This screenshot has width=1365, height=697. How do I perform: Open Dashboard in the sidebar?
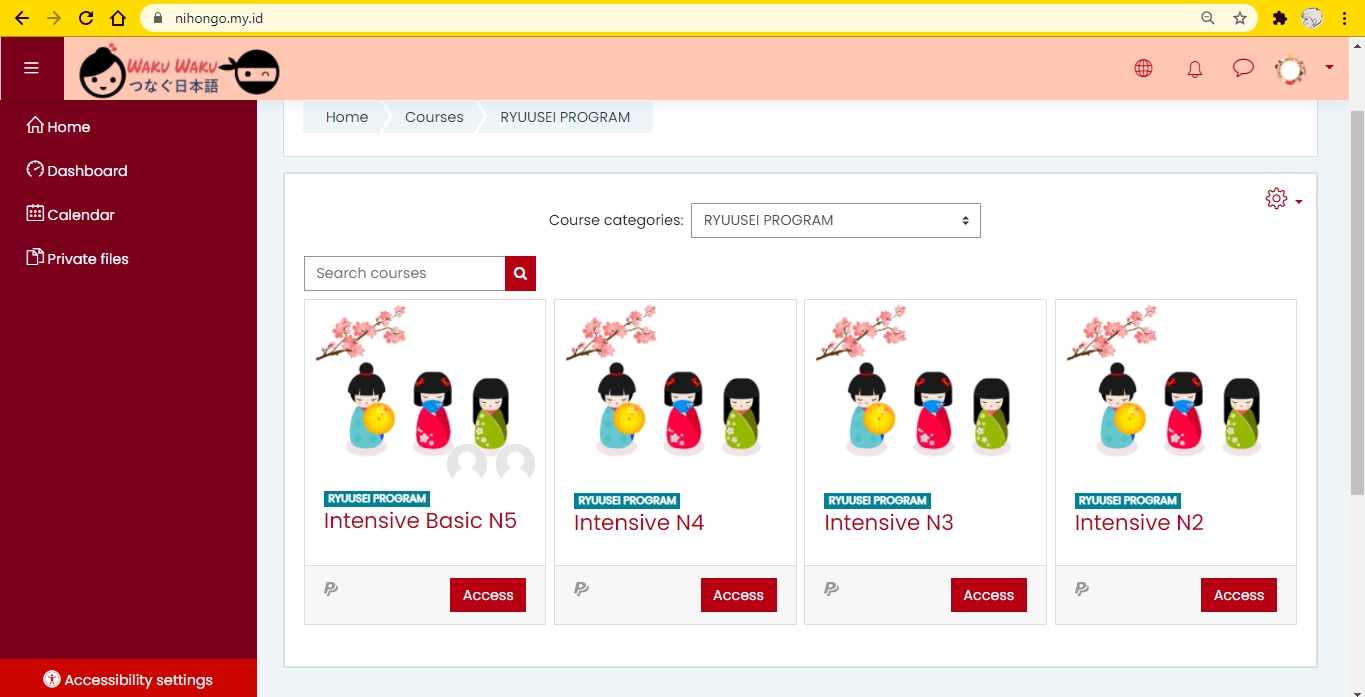[x=77, y=171]
